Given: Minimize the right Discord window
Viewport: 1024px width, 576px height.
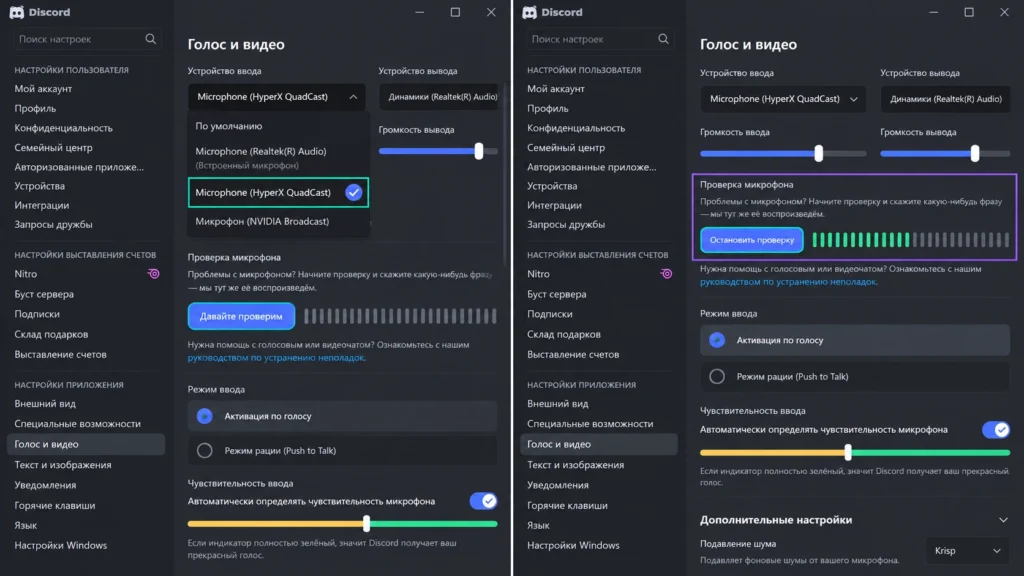Looking at the screenshot, I should [x=933, y=12].
